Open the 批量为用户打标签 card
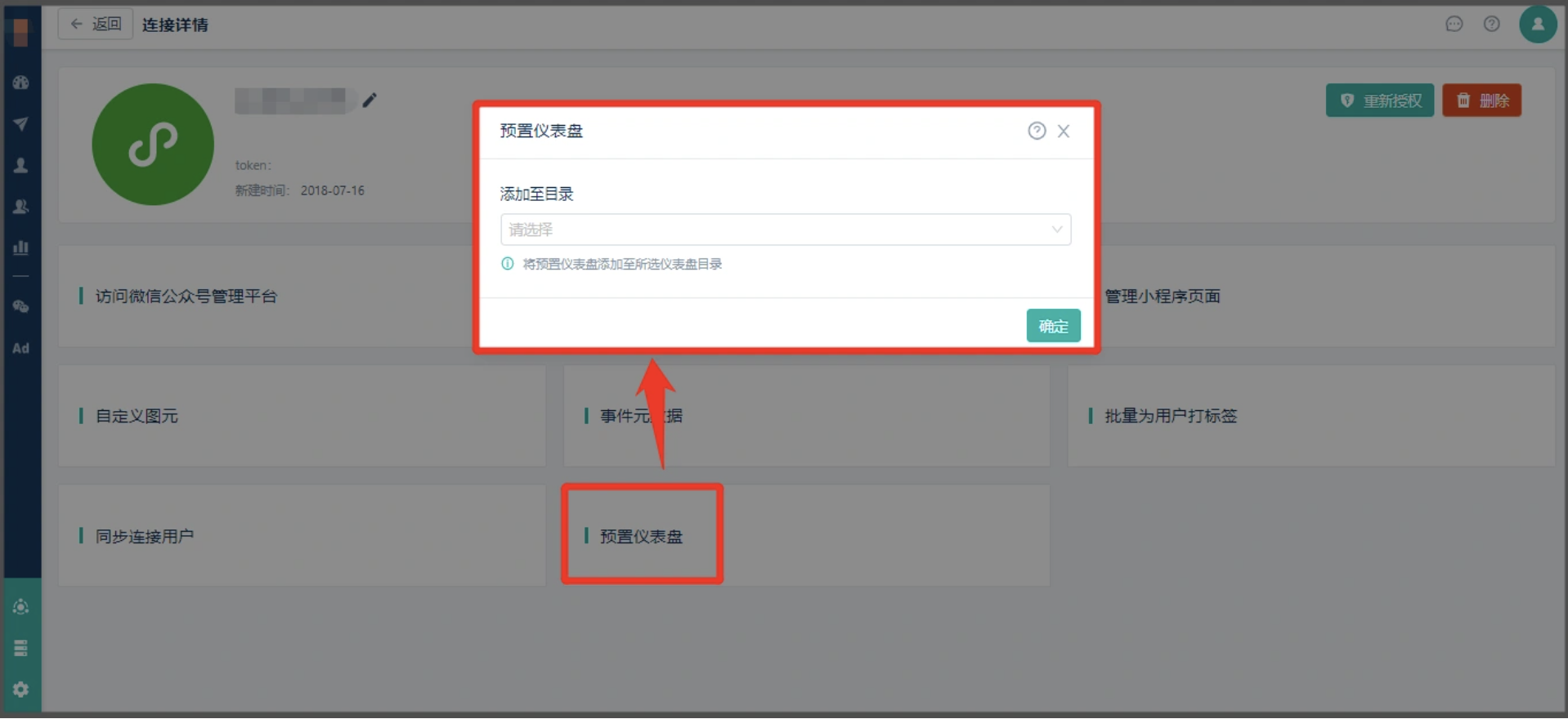Viewport: 1568px width, 719px height. (x=1311, y=416)
